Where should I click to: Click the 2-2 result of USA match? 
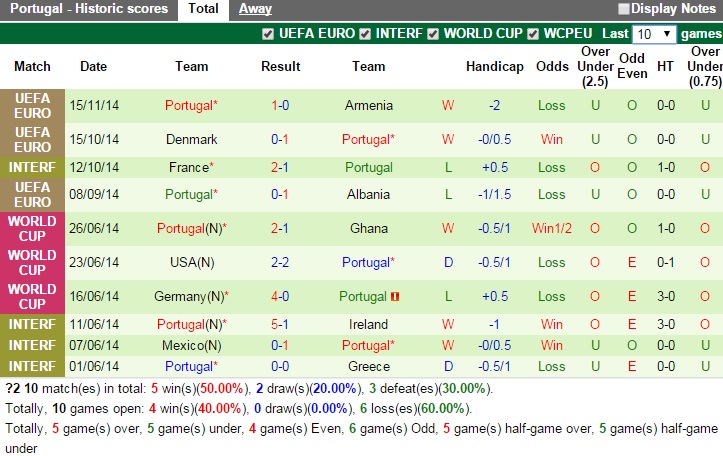pos(280,262)
